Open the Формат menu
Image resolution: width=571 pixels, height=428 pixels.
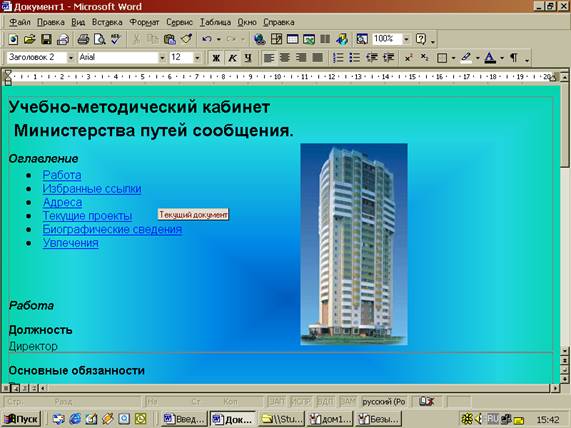pyautogui.click(x=145, y=22)
